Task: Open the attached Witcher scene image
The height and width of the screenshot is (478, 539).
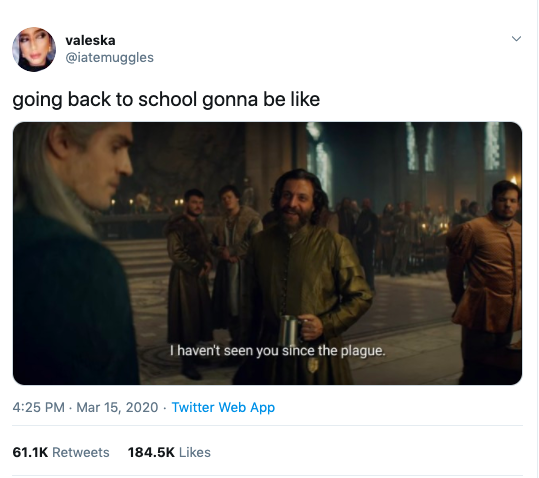Action: click(x=267, y=253)
